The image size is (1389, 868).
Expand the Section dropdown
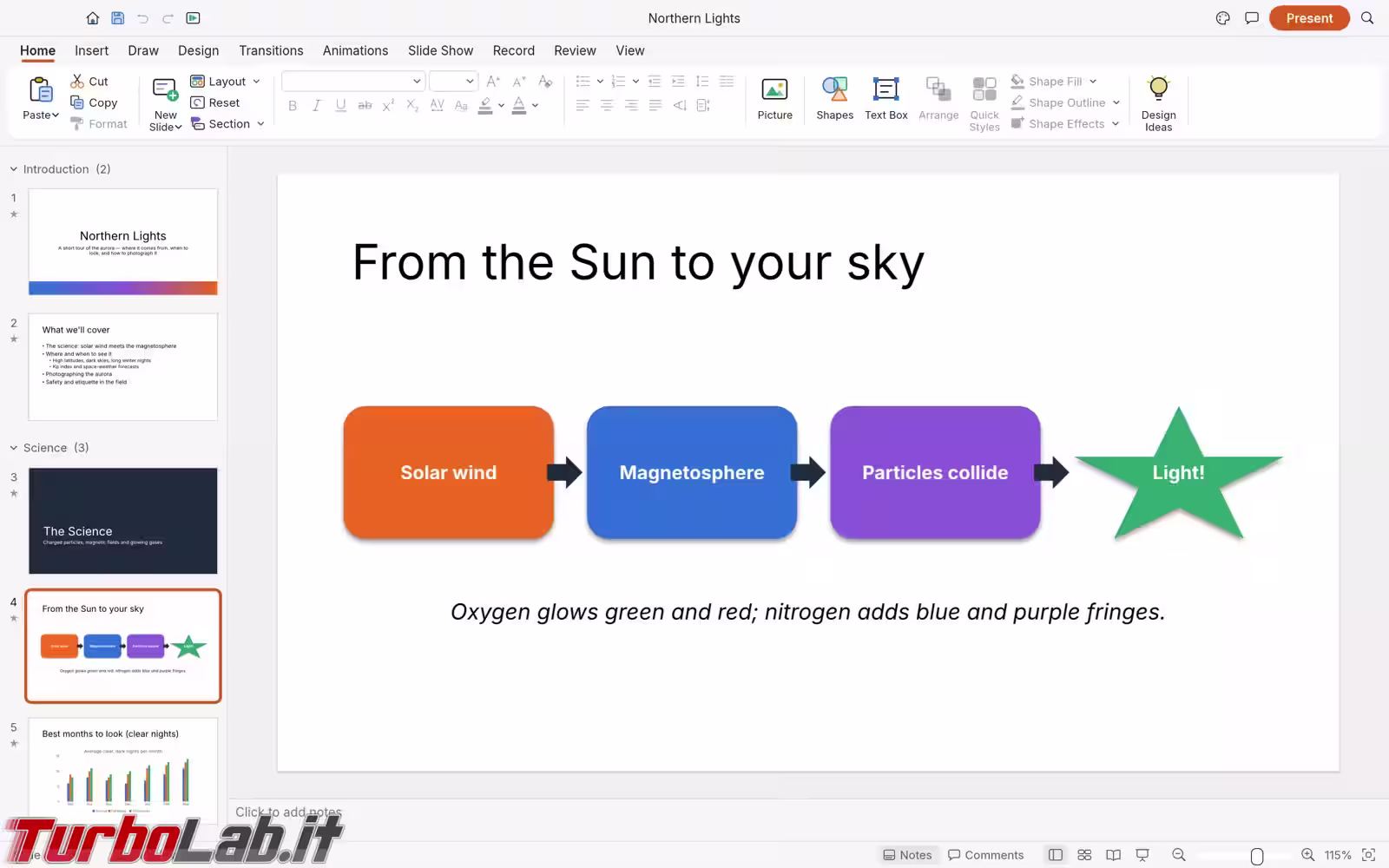click(x=260, y=124)
